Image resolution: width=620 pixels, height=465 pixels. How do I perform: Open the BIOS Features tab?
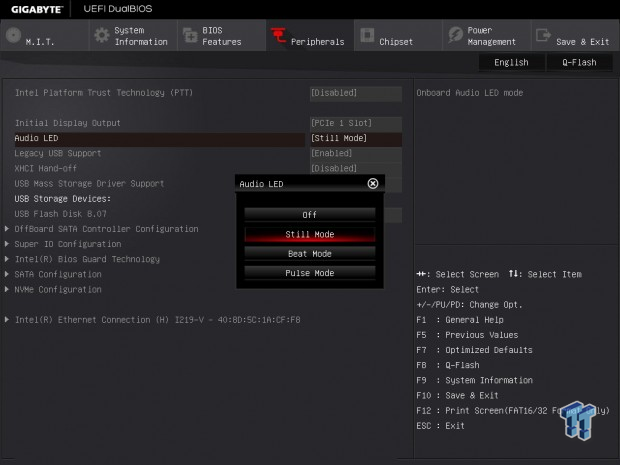coord(221,36)
